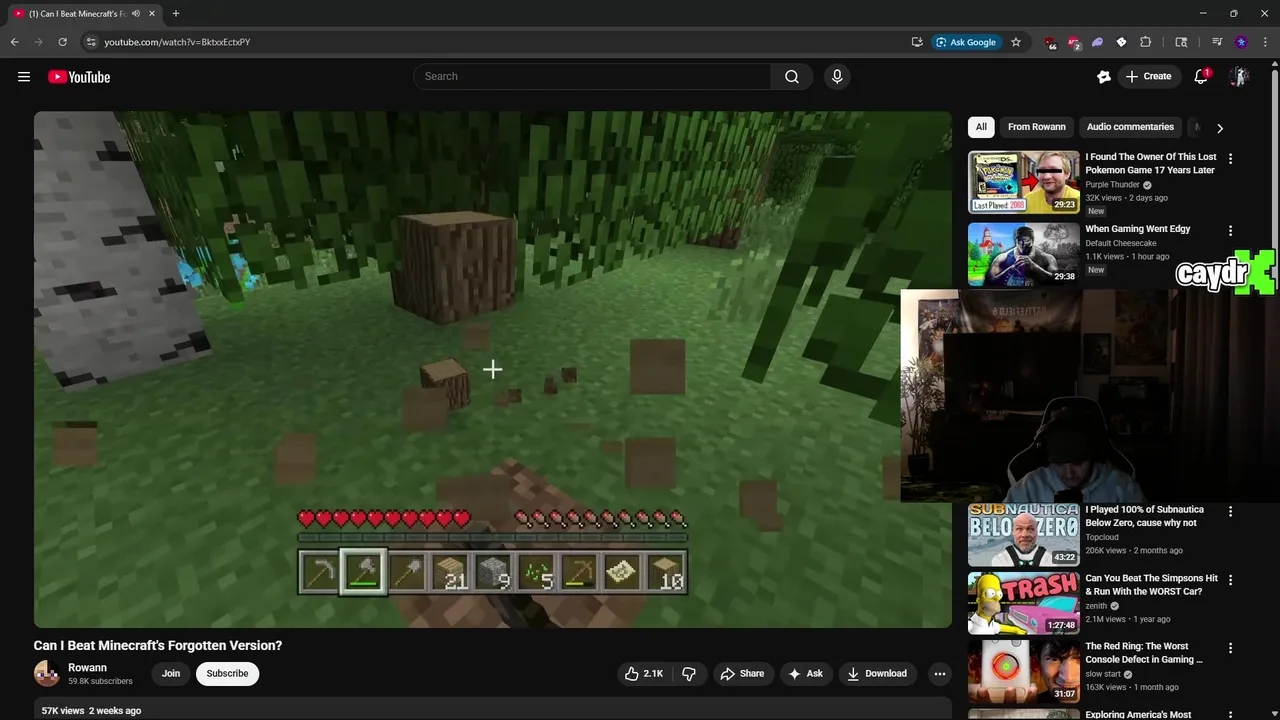
Task: Click the Purple Thunder channel name
Action: (x=1113, y=185)
